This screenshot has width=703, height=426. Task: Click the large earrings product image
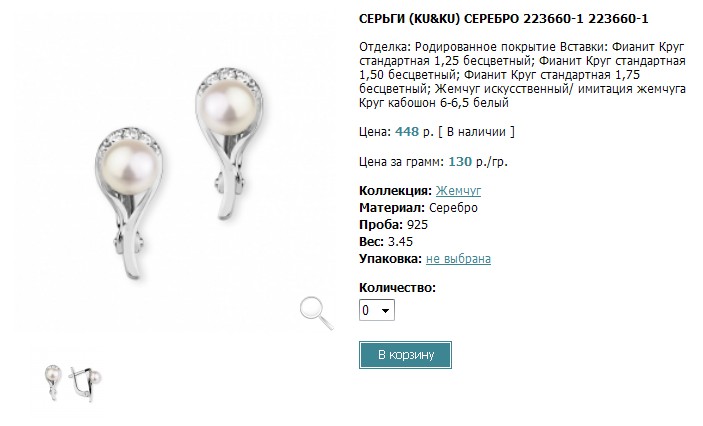[x=179, y=175]
